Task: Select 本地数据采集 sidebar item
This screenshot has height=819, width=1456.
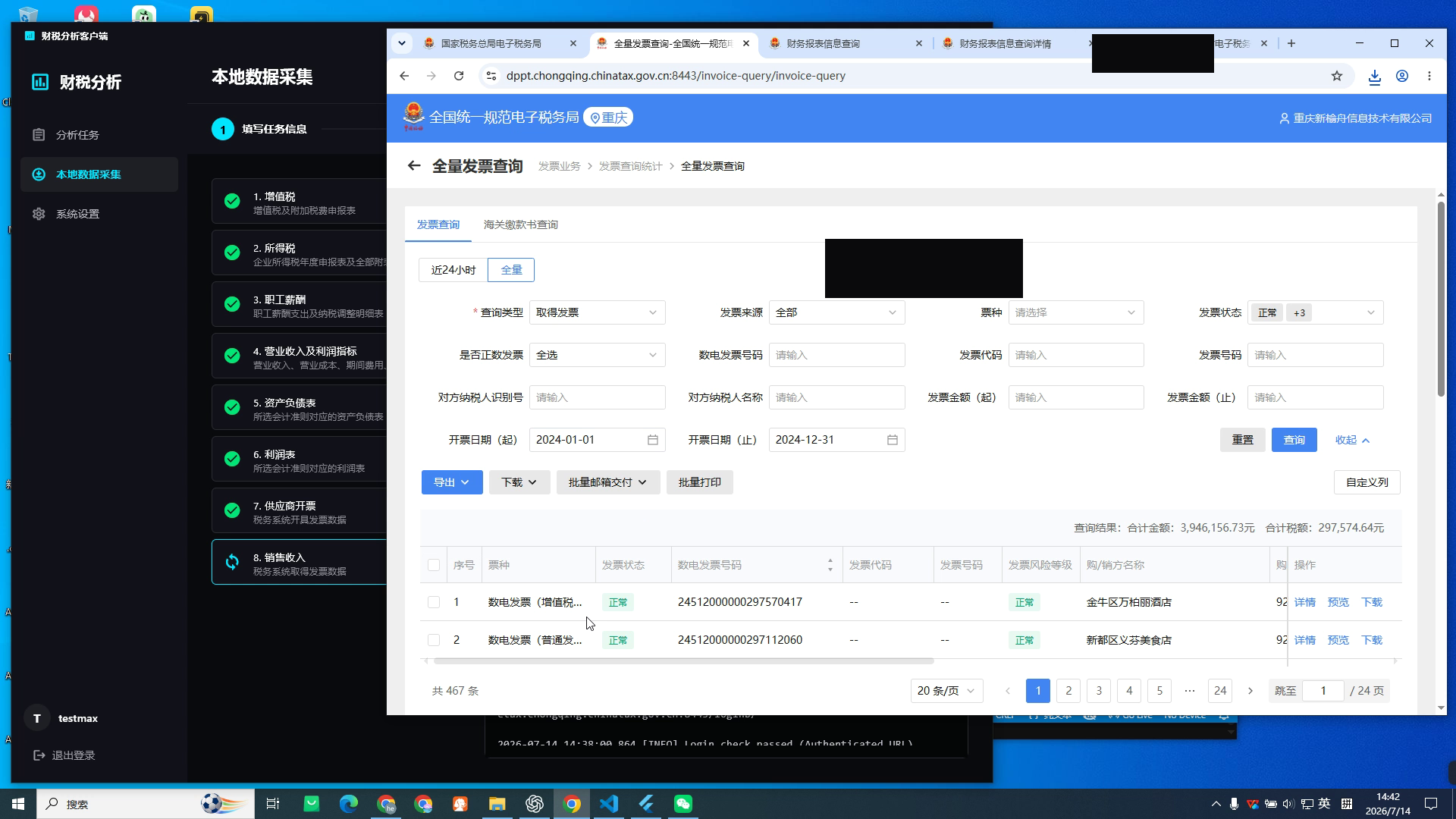Action: 99,174
